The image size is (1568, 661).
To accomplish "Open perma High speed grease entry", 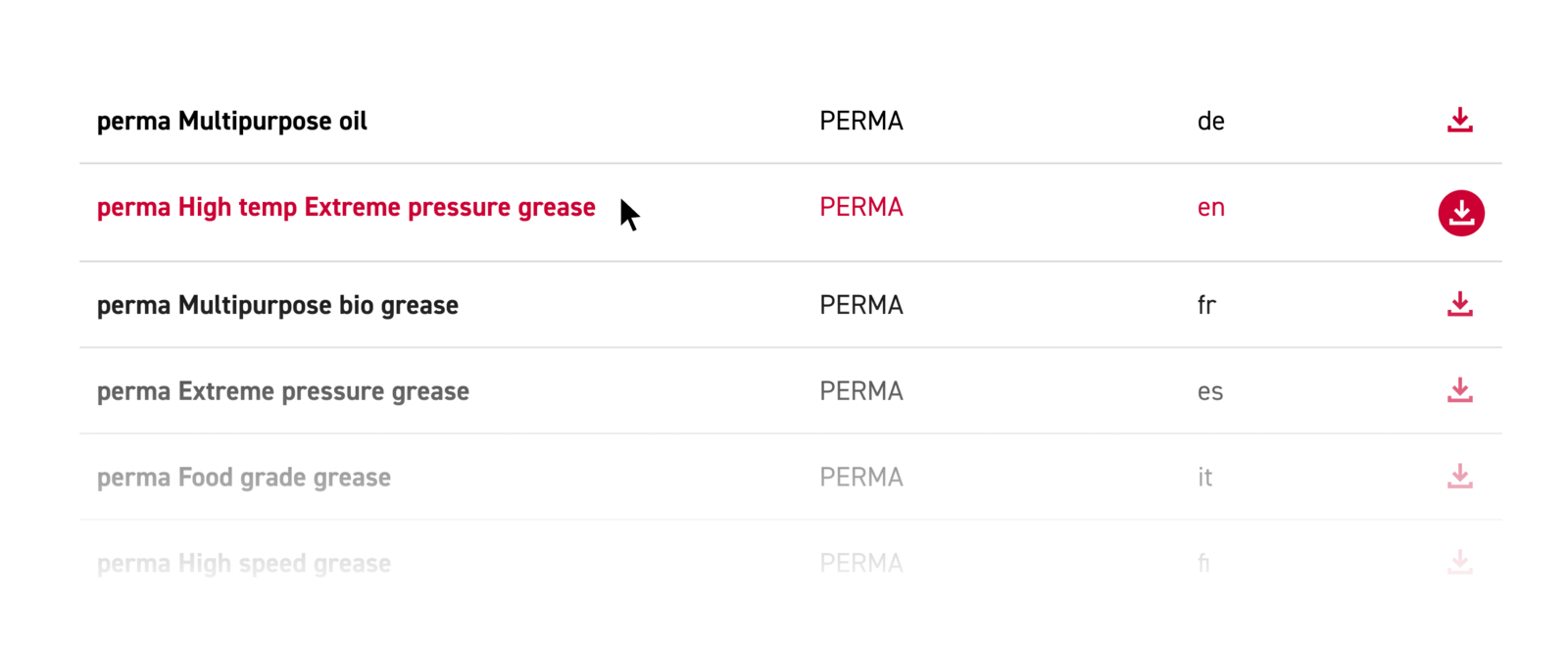I will coord(243,564).
